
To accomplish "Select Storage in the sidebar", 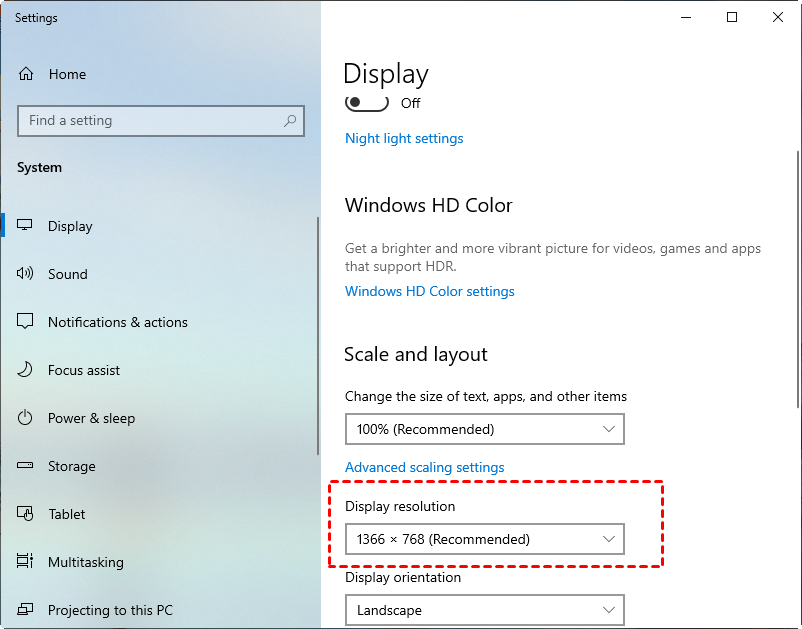I will [x=159, y=466].
